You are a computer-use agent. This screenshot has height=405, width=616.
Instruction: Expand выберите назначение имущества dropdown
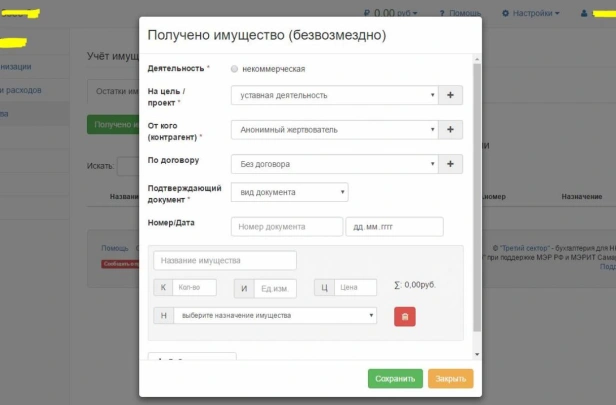pos(275,315)
